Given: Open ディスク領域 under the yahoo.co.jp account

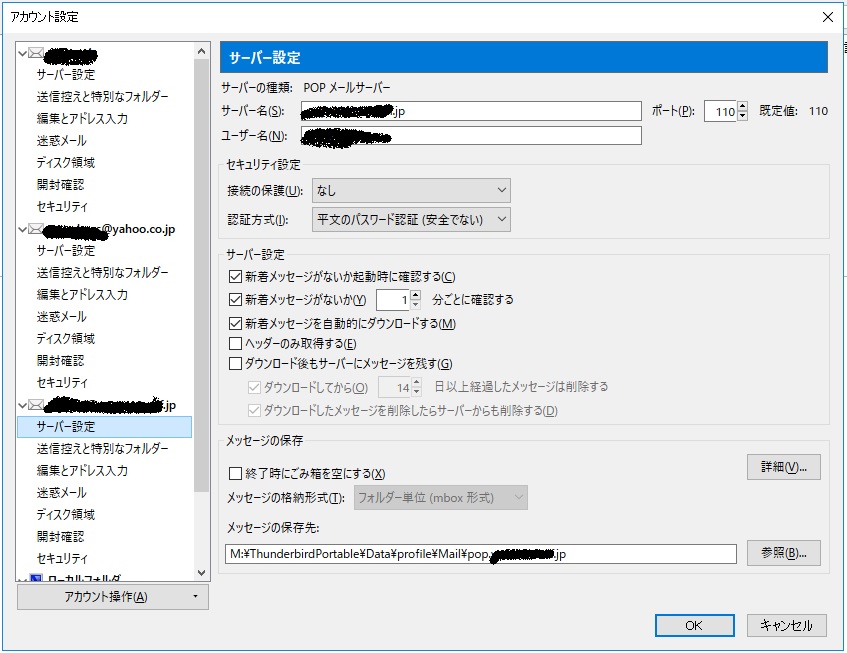Looking at the screenshot, I should click(x=66, y=339).
